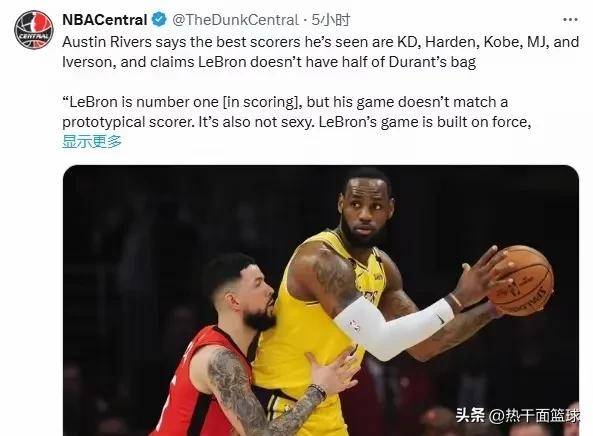The image size is (593, 436).
Task: Open the NBACentral display name profile
Action: [x=105, y=20]
